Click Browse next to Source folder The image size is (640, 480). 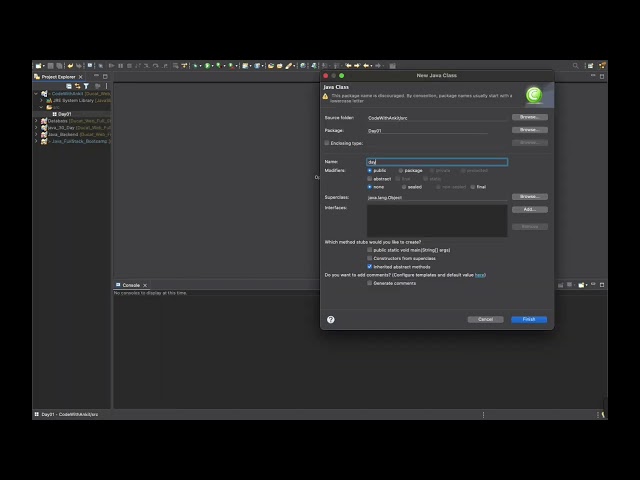pyautogui.click(x=530, y=117)
